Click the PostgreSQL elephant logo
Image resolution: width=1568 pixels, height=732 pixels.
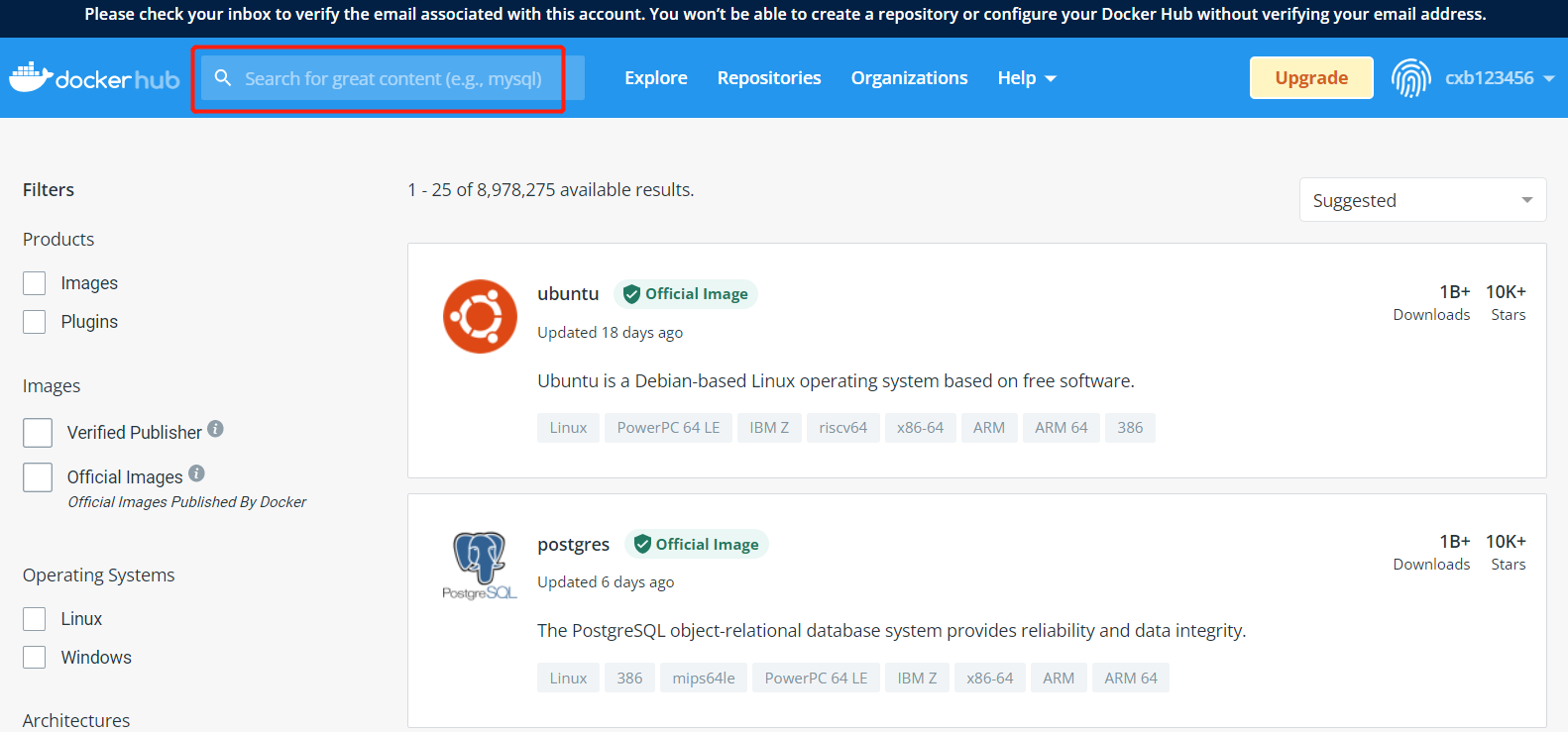pos(480,565)
